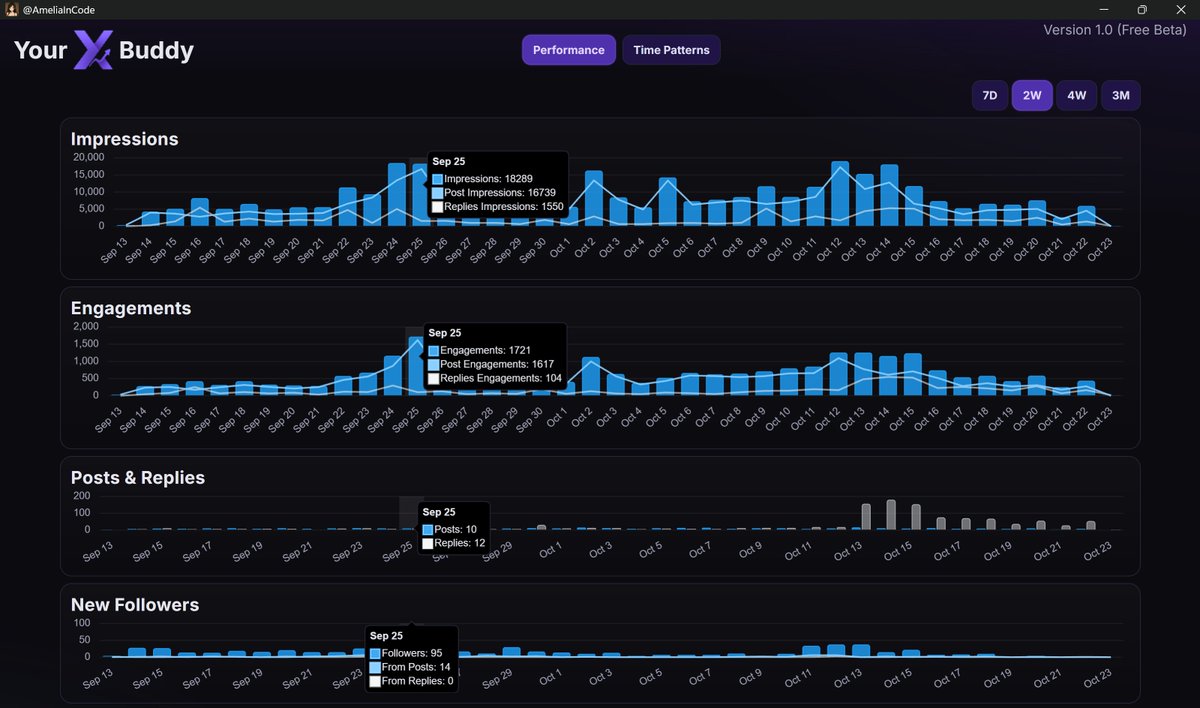This screenshot has width=1200, height=708.
Task: Click the Oct 11 label under New Followers
Action: point(798,678)
